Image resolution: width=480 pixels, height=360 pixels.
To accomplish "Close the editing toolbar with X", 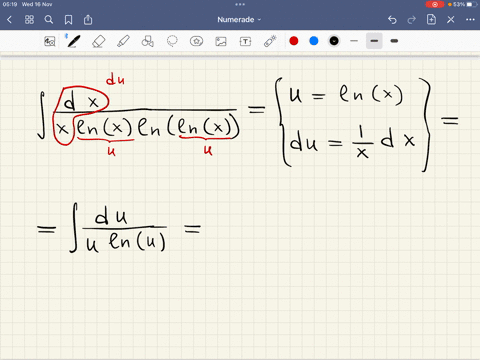I will click(451, 20).
